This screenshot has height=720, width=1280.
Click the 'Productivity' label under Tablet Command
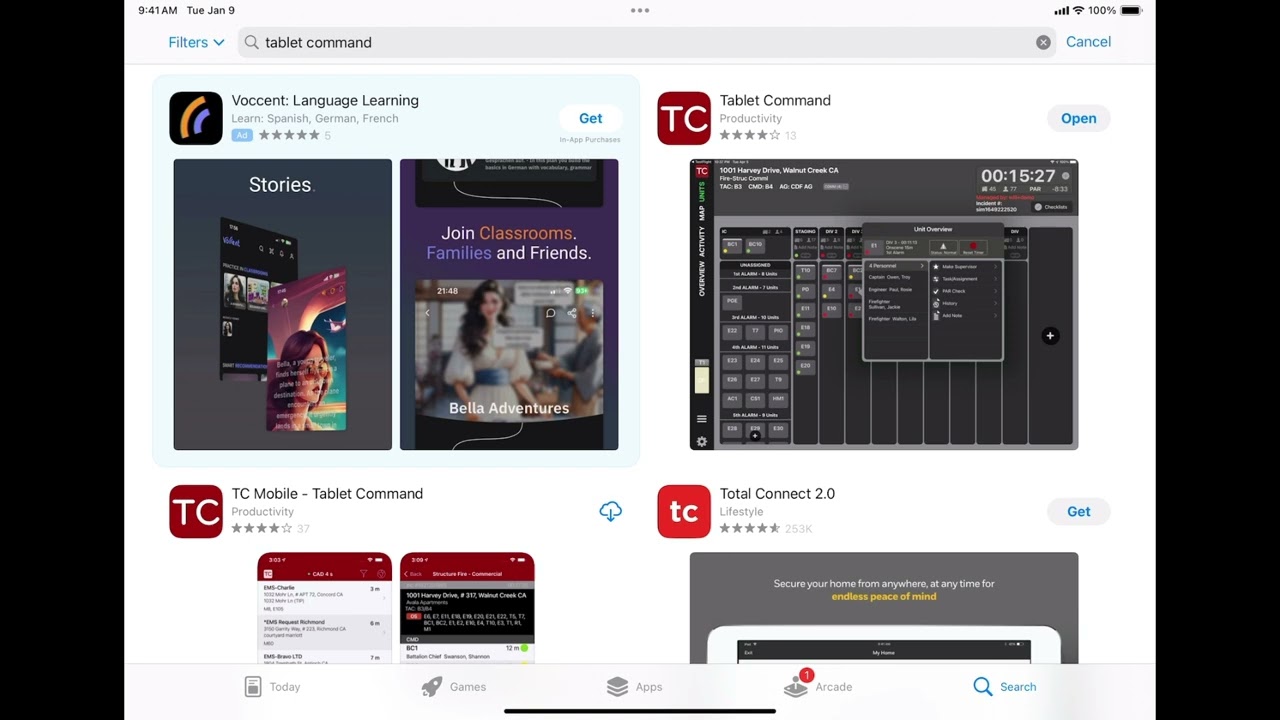pos(751,118)
